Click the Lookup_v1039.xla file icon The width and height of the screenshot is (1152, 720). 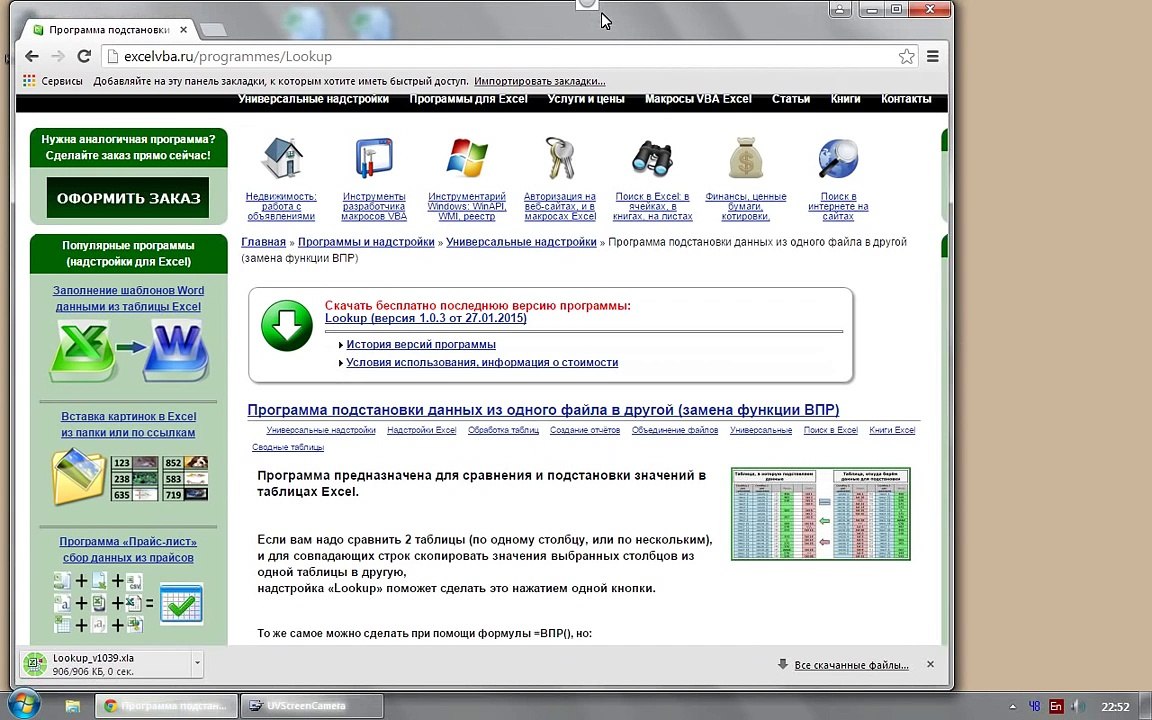click(35, 664)
